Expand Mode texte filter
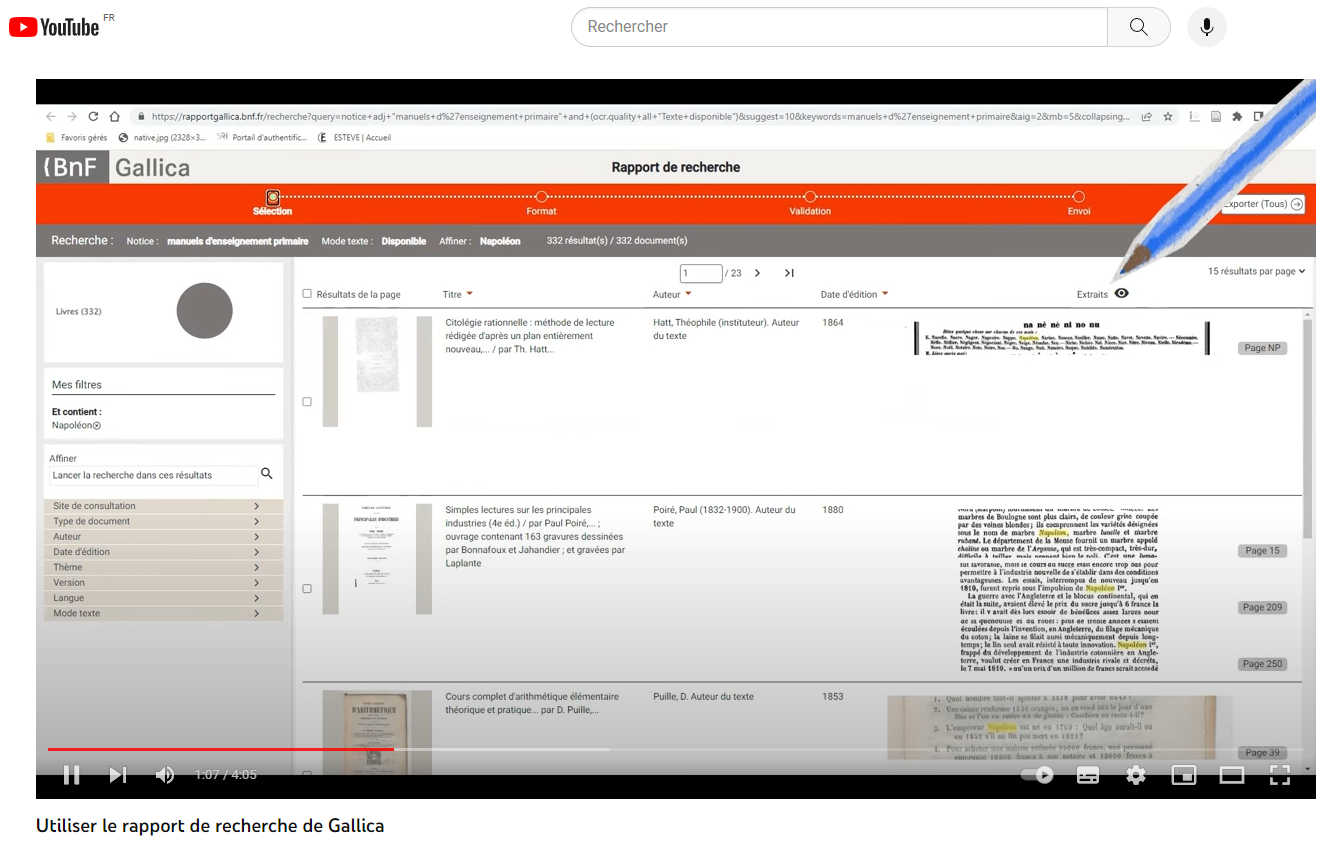This screenshot has width=1339, height=843. tap(163, 613)
